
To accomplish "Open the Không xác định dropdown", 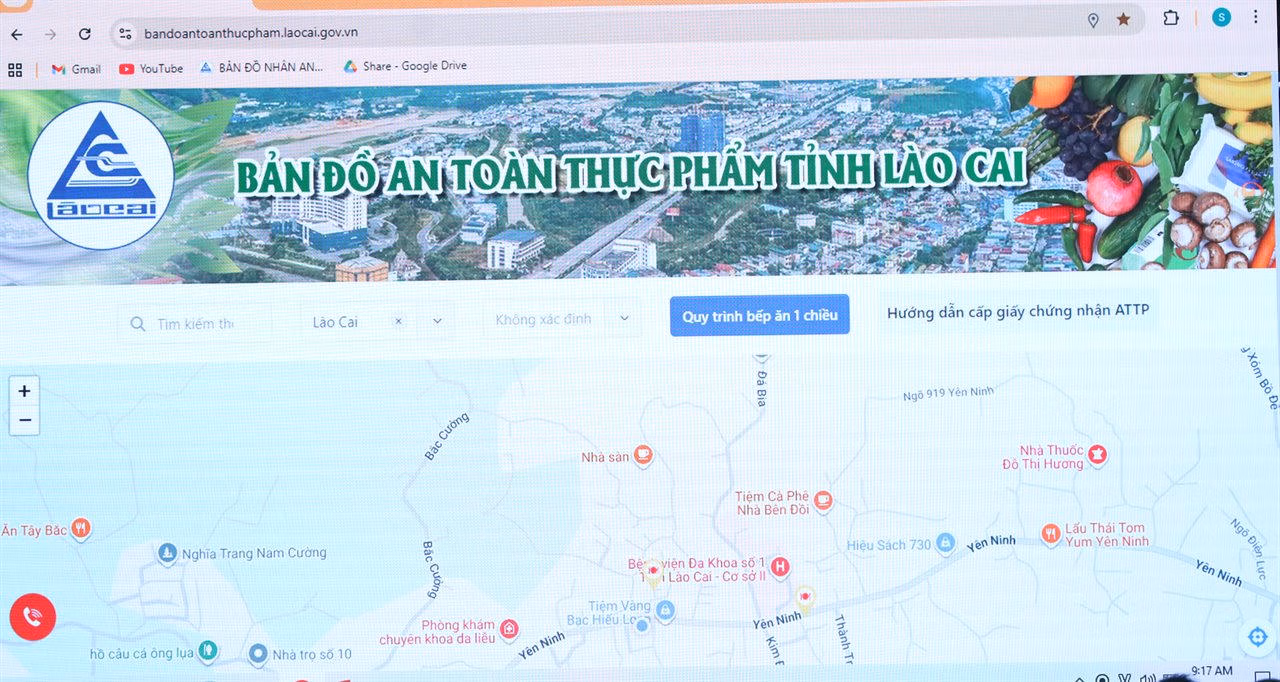I will point(624,319).
